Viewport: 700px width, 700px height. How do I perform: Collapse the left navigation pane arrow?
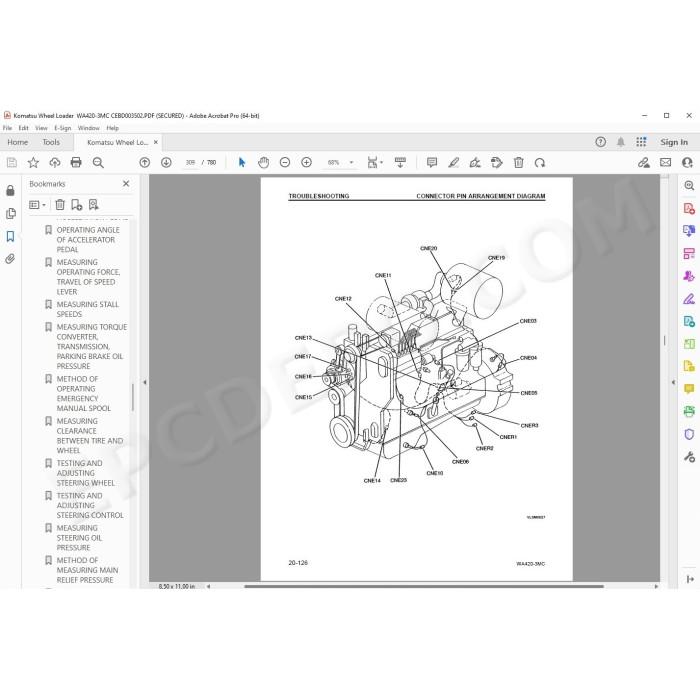point(145,383)
